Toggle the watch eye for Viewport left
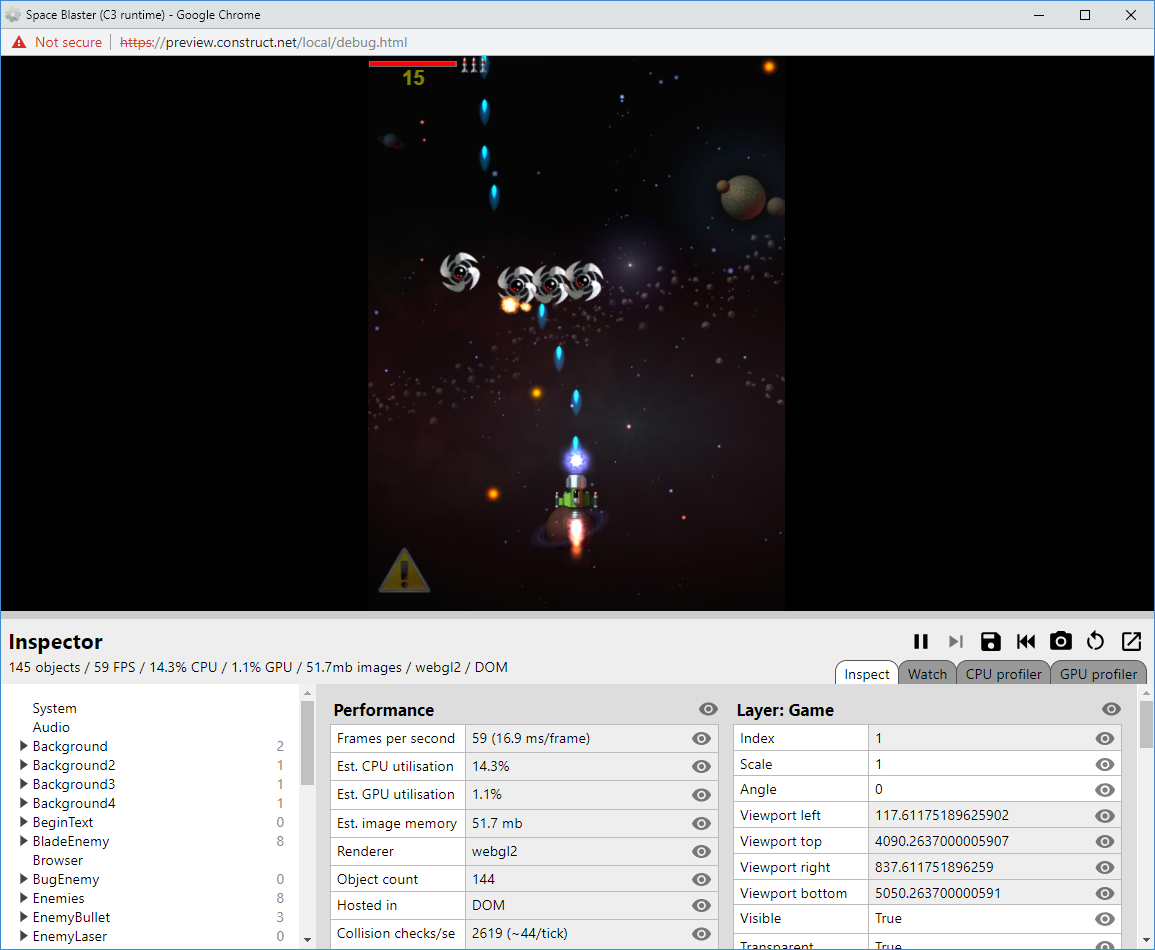The width and height of the screenshot is (1155, 950). point(1105,816)
